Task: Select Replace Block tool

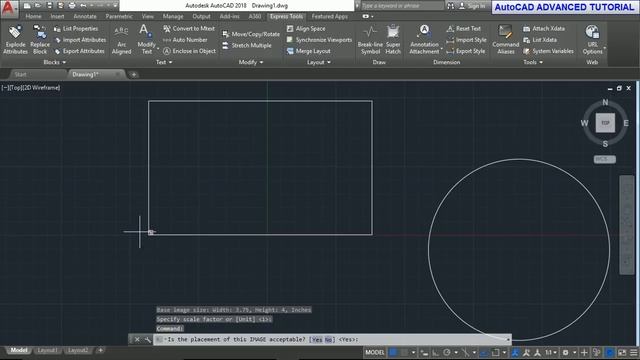Action: tap(40, 40)
